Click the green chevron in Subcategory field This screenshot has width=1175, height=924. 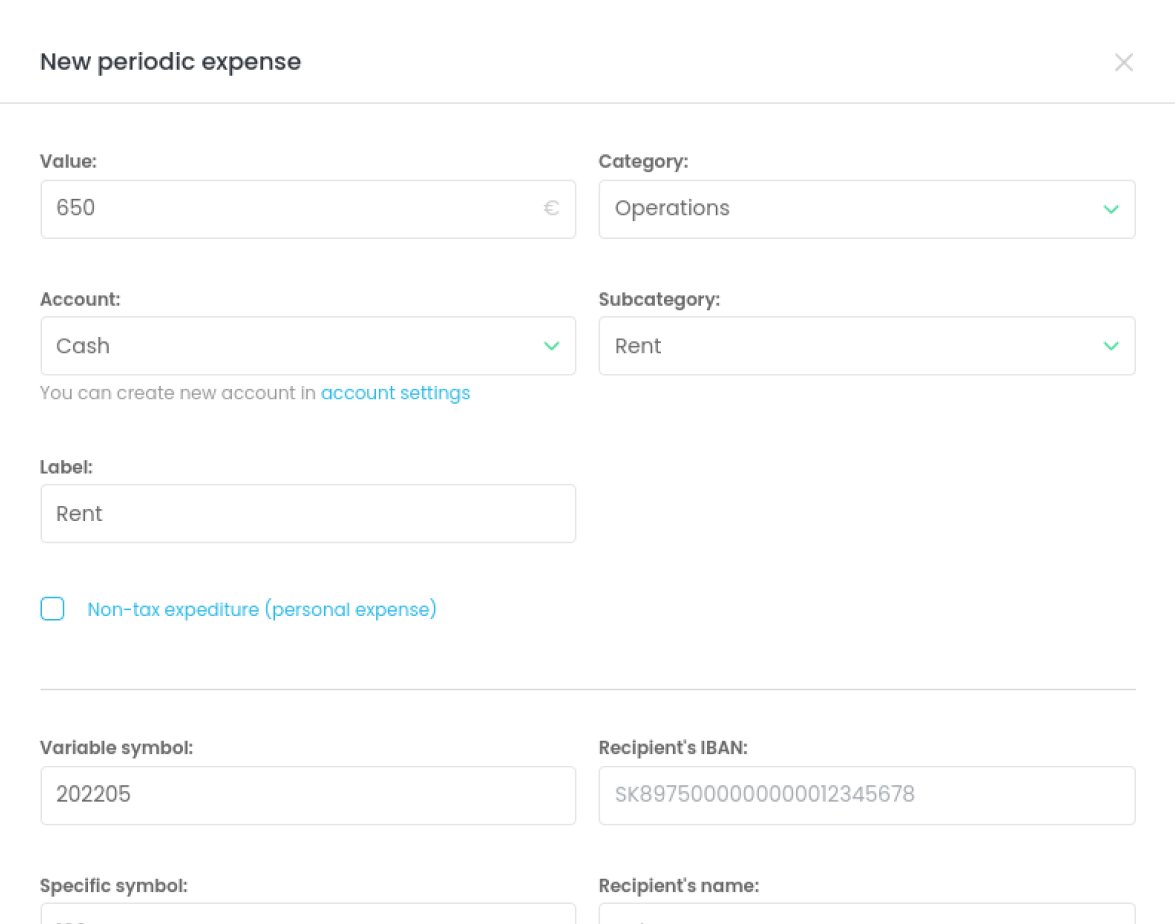coord(1111,346)
